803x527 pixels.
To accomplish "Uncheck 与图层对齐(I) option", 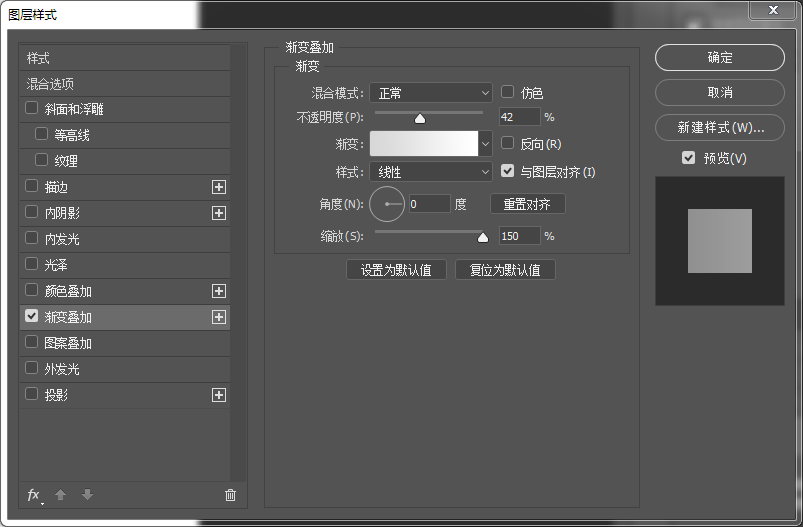I will 507,171.
